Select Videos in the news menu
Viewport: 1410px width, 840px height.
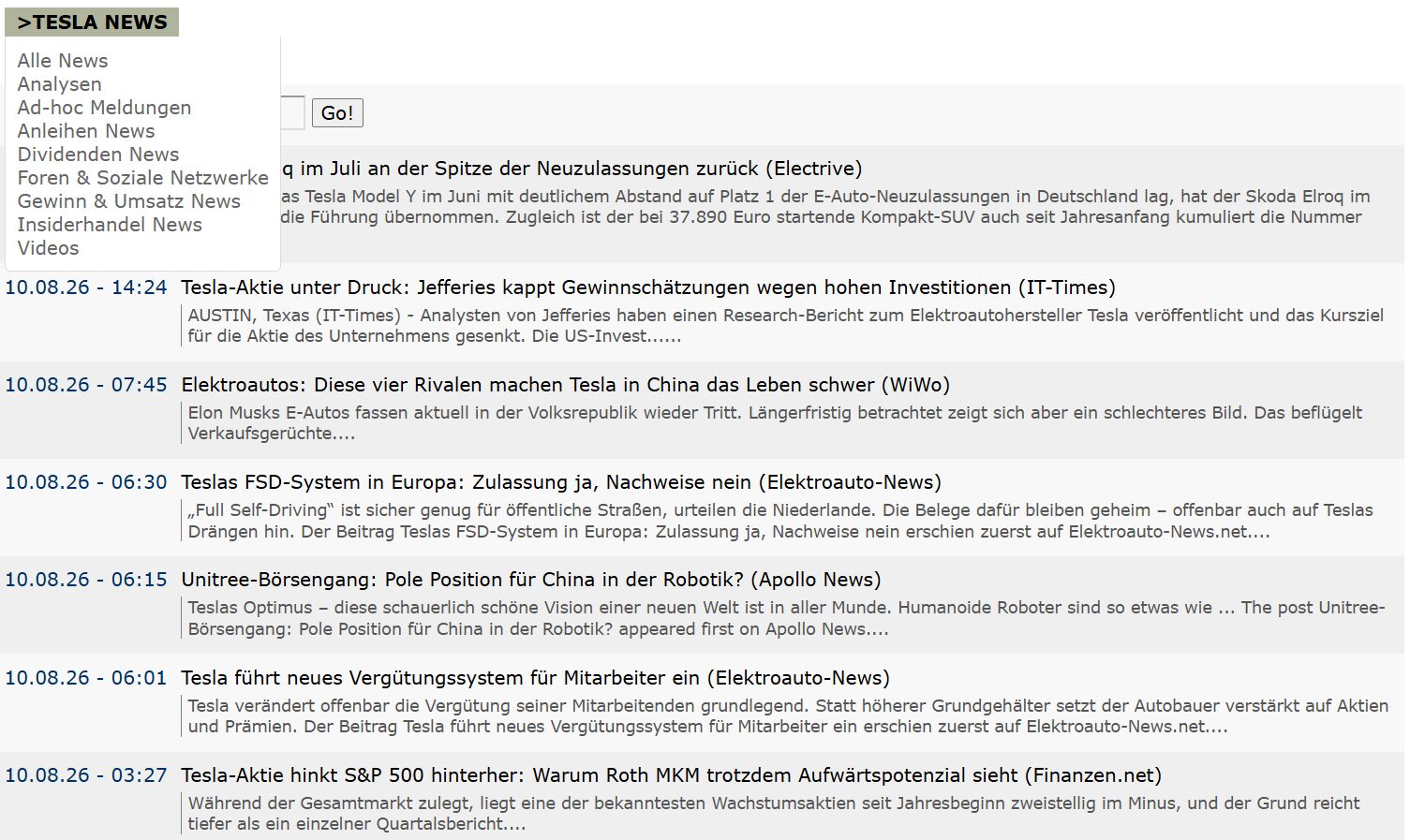(48, 248)
